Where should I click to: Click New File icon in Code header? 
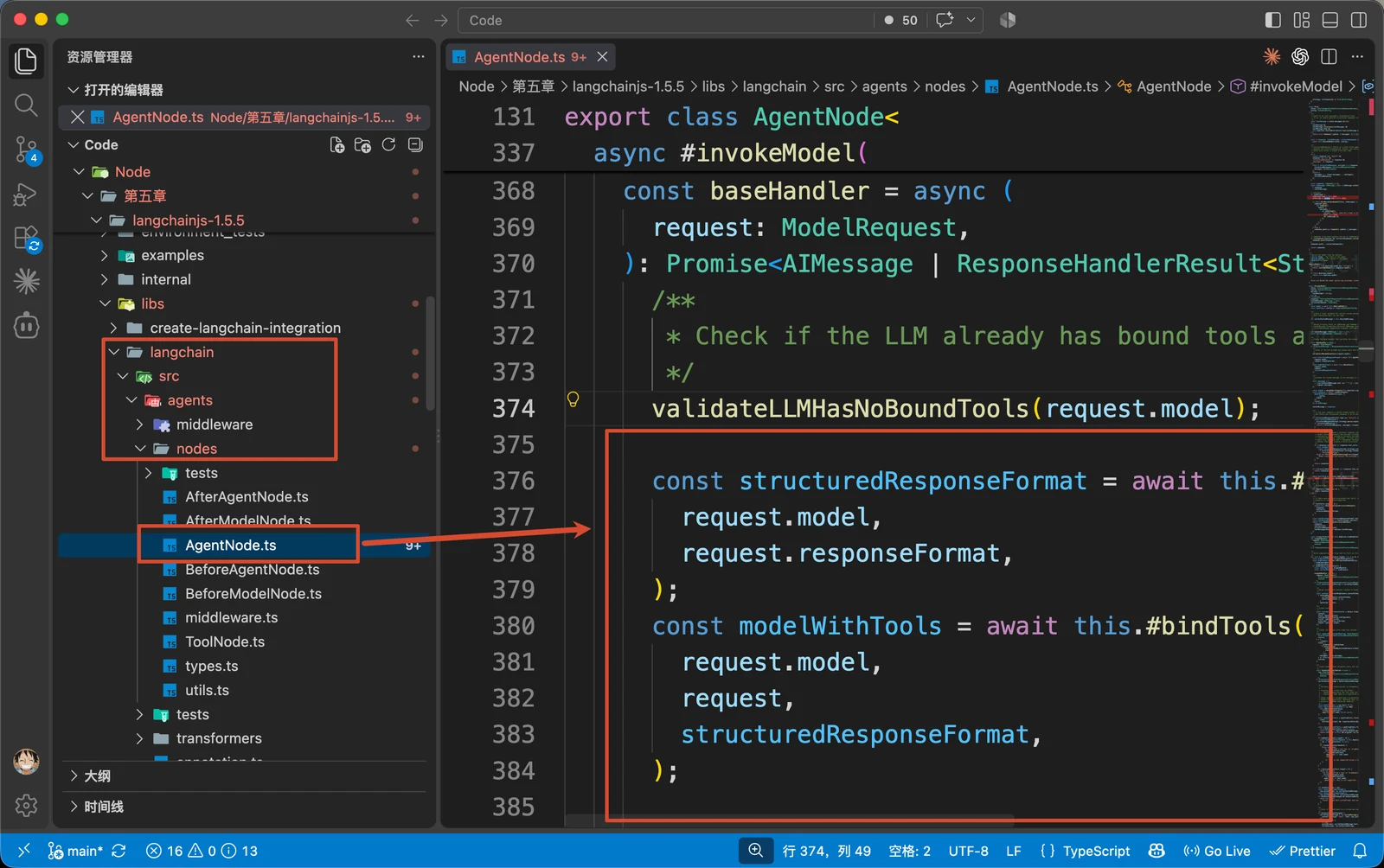coord(337,145)
